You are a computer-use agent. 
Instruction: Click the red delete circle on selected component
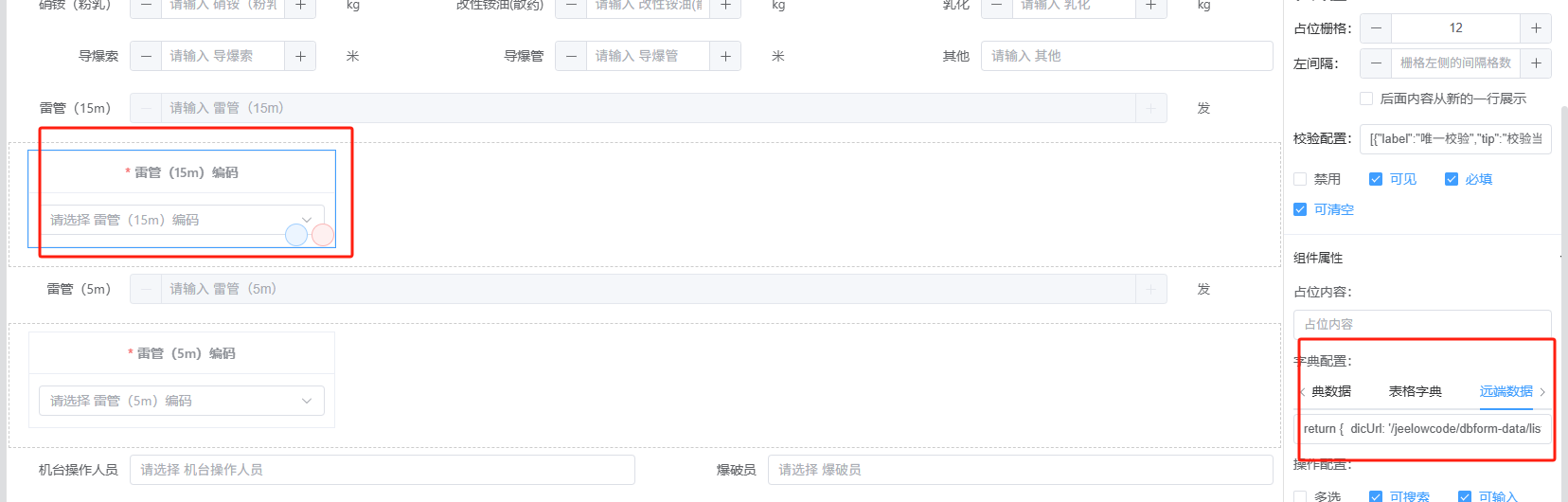tap(323, 235)
